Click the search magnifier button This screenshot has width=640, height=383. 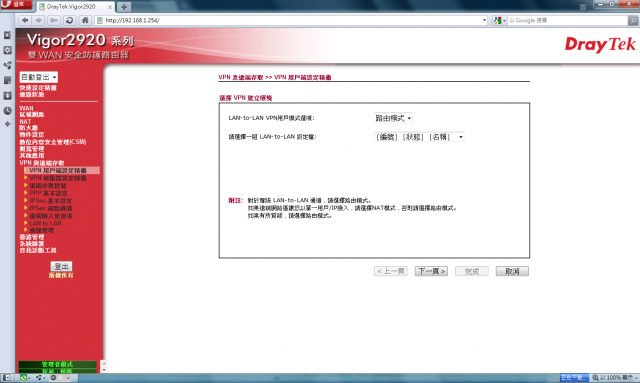(x=633, y=20)
